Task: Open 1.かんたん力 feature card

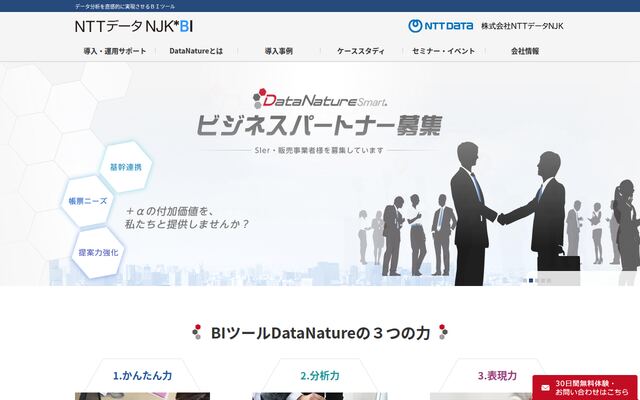Action: (x=142, y=376)
